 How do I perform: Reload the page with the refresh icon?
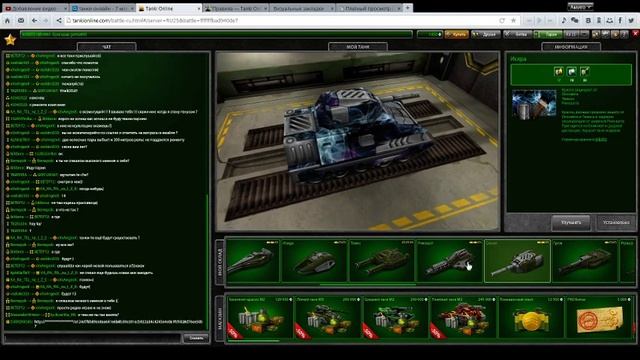tap(502, 20)
